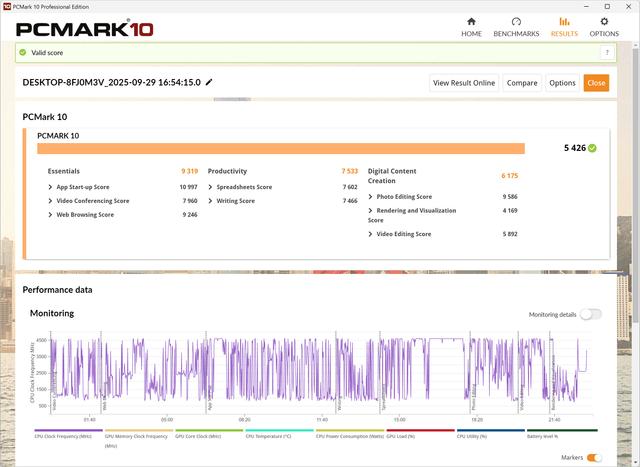Click the Productivity score 7 533

pyautogui.click(x=350, y=171)
